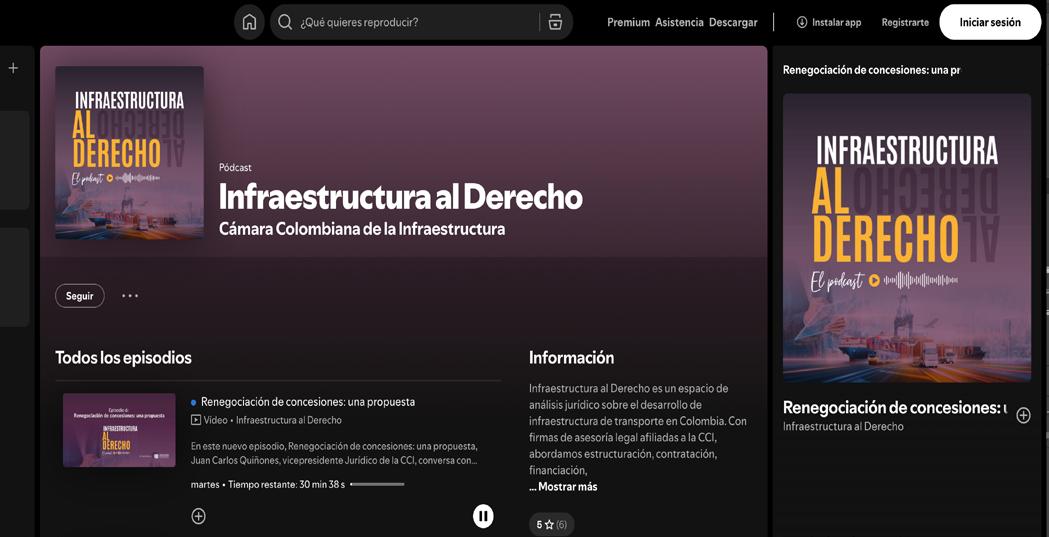
Task: Click the episode description text
Action: click(334, 453)
